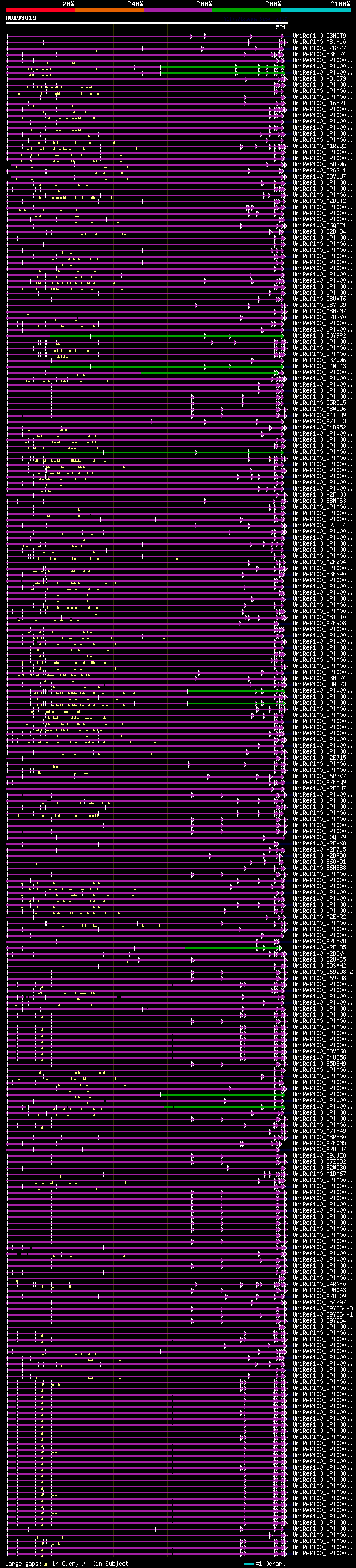
Task: Select hit label UniRef100_A1RZQ2
Action: click(x=319, y=146)
